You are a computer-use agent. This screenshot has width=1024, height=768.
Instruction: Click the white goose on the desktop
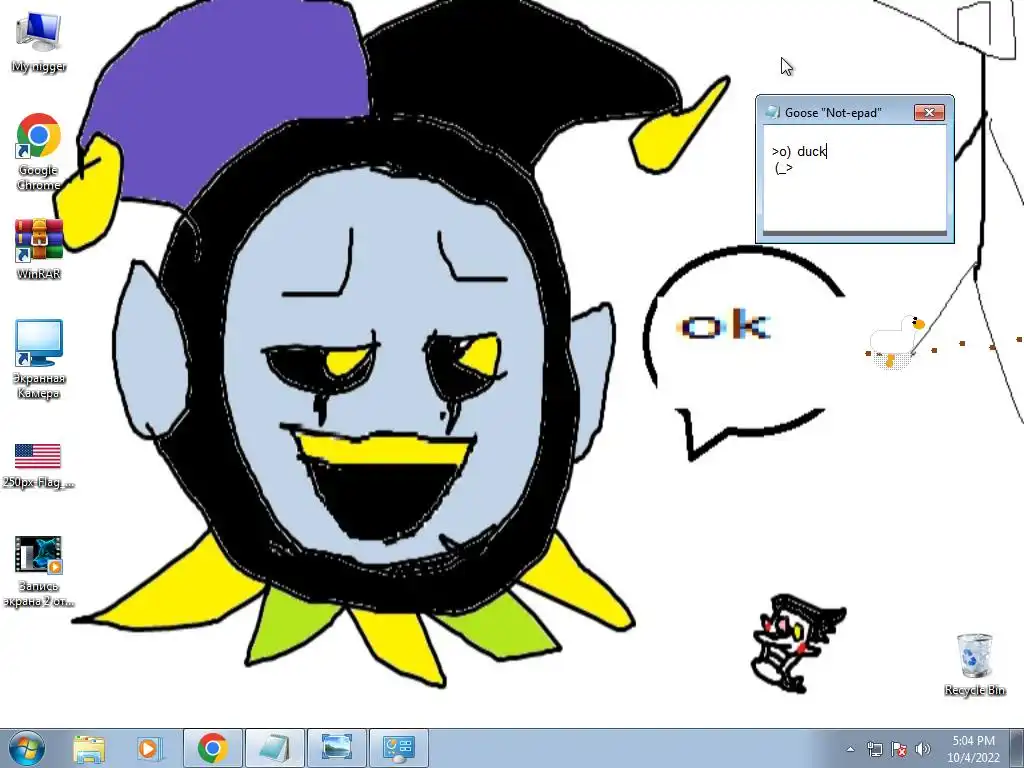(896, 342)
